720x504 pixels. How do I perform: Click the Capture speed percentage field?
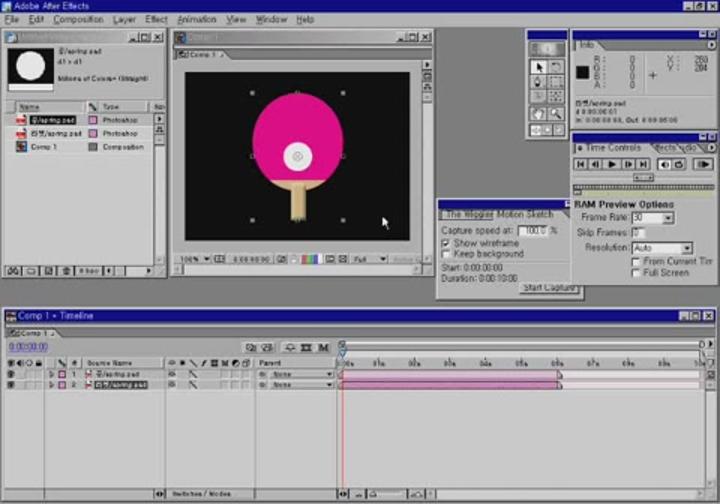point(533,230)
